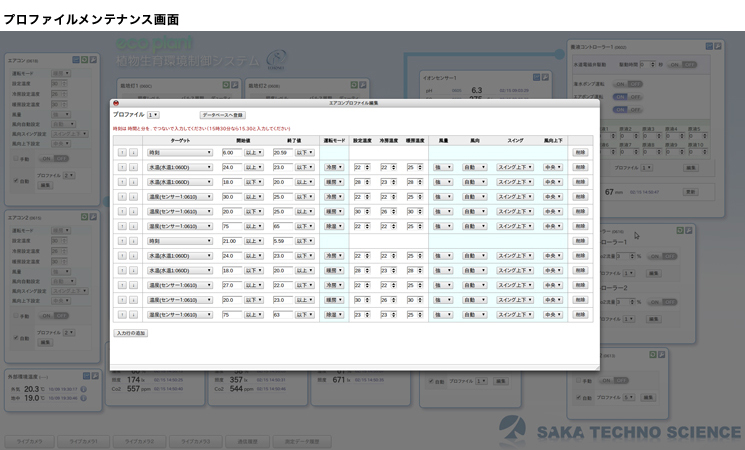This screenshot has height=450, width=745.
Task: Open the プロファイル 1 selector in dialog
Action: tap(153, 115)
